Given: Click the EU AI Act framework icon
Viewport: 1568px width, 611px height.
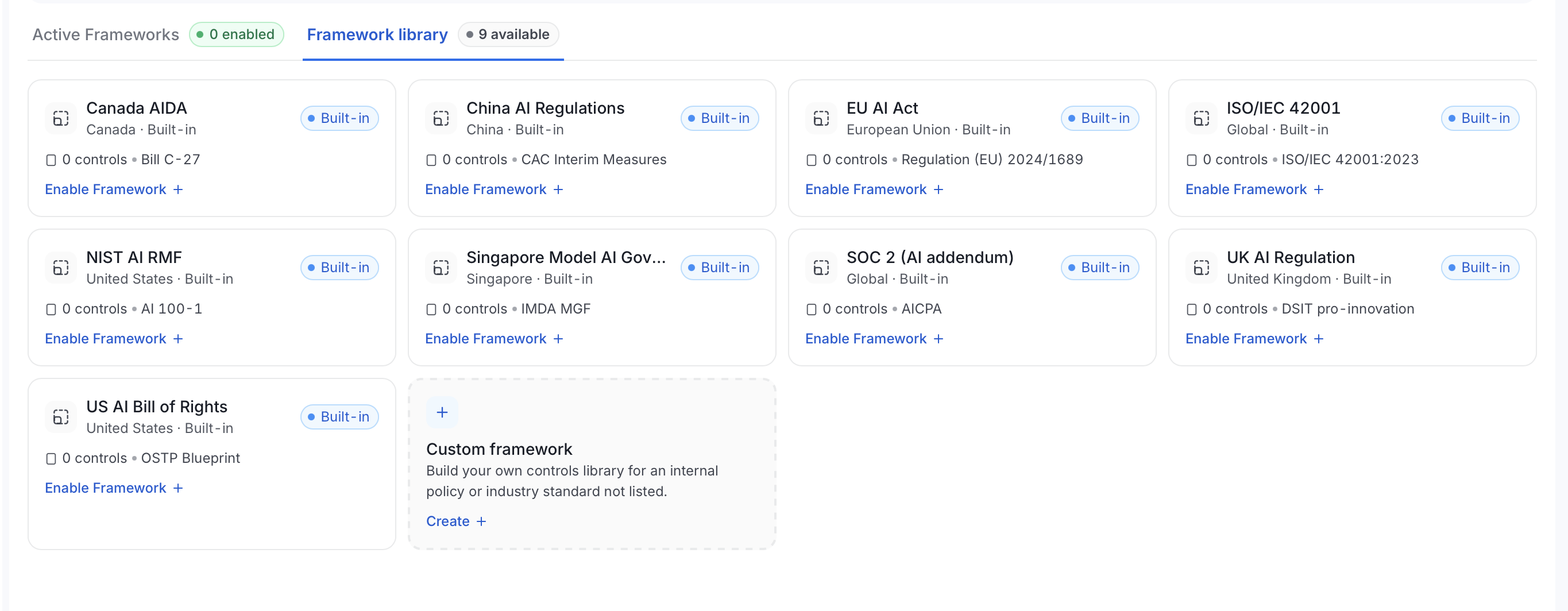Looking at the screenshot, I should (821, 118).
